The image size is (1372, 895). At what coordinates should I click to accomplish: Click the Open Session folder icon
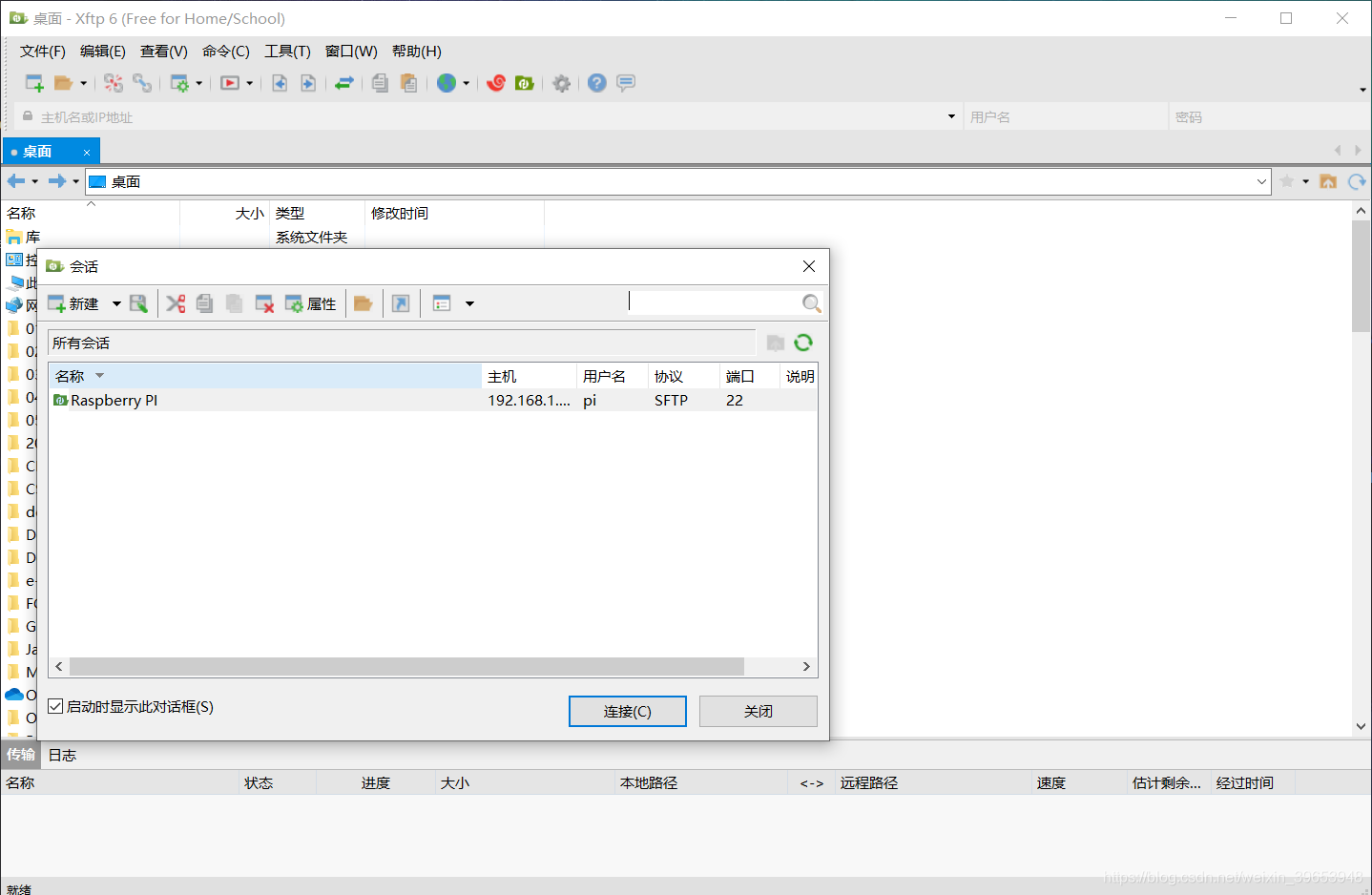coord(63,83)
